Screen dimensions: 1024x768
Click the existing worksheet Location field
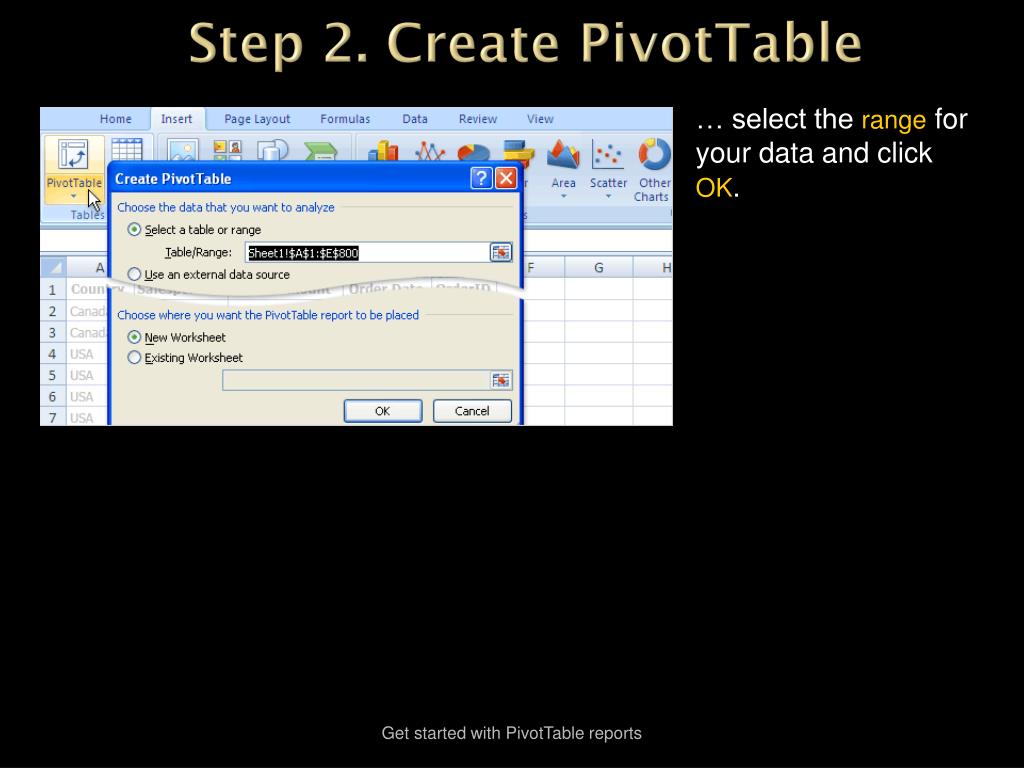[x=356, y=380]
